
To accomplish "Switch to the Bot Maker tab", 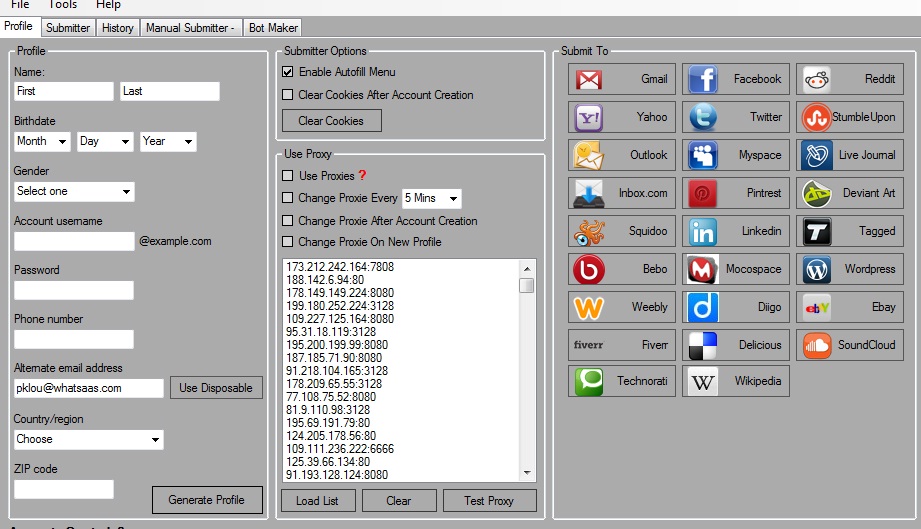I will [x=272, y=28].
